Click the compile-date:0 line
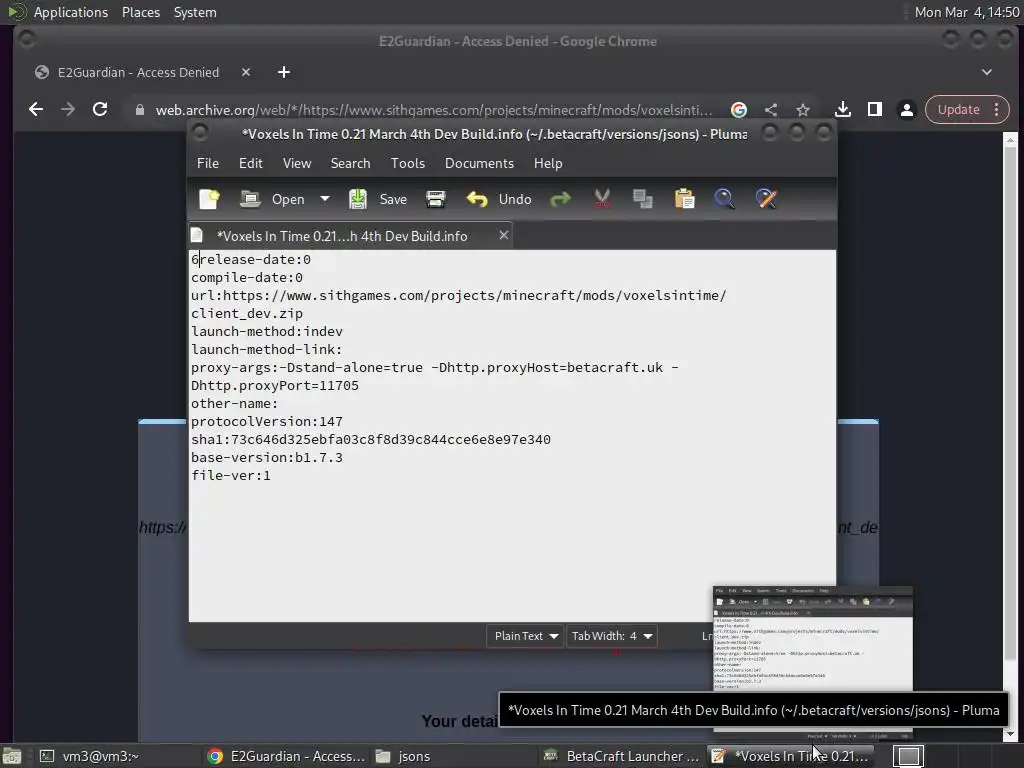 coord(246,278)
